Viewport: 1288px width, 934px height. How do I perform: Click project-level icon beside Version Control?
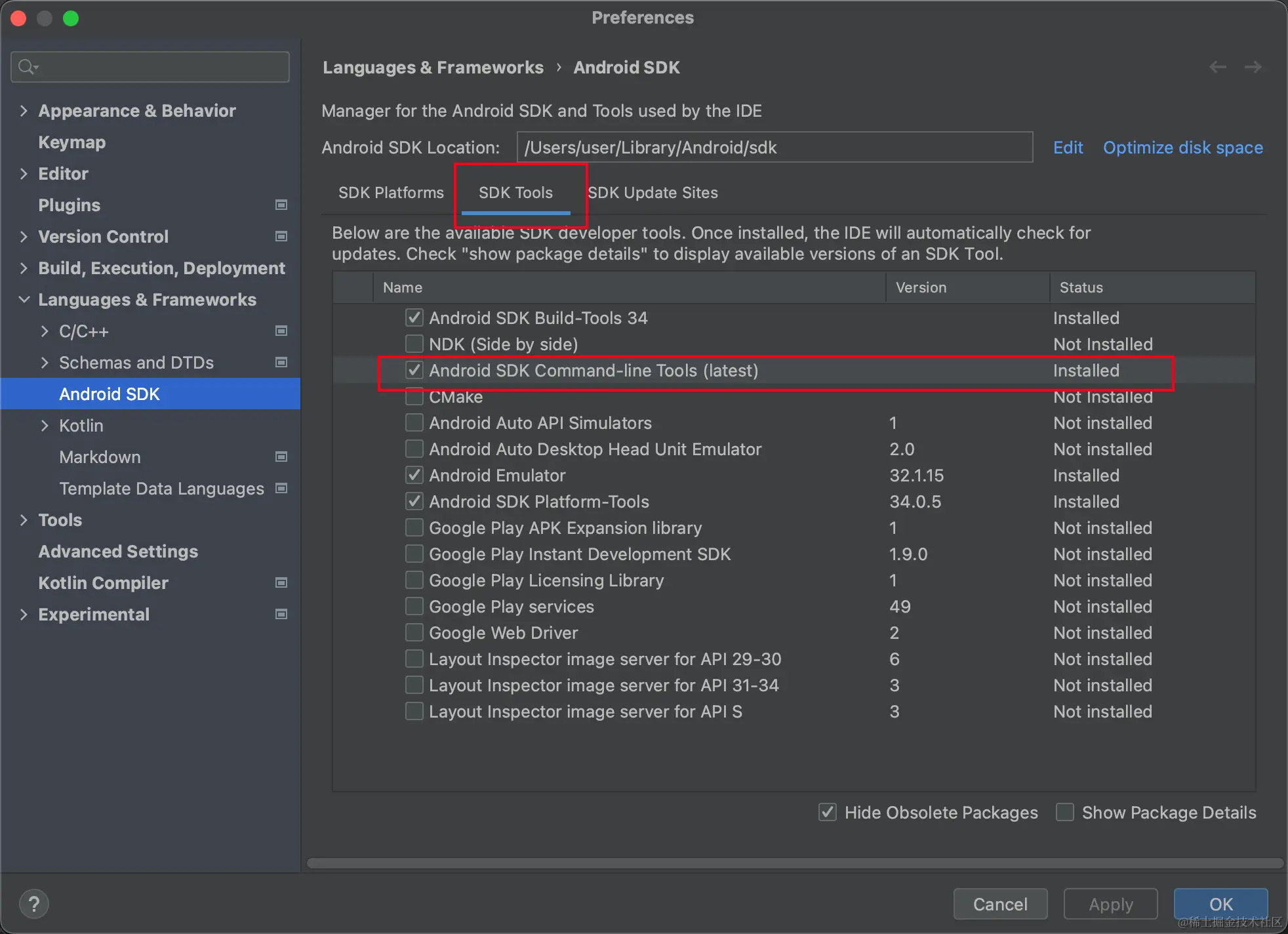(x=281, y=237)
